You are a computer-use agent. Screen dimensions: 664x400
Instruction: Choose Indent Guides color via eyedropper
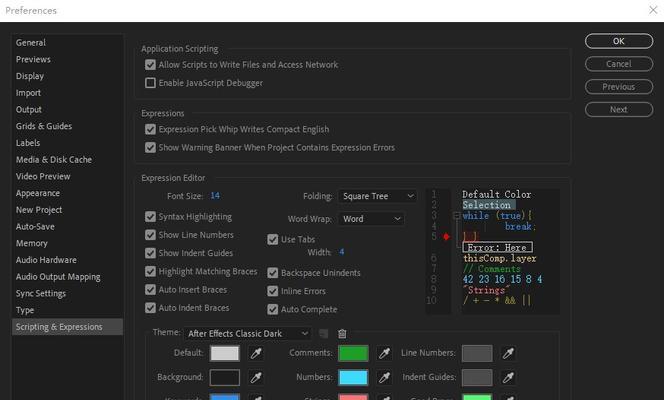coord(508,377)
